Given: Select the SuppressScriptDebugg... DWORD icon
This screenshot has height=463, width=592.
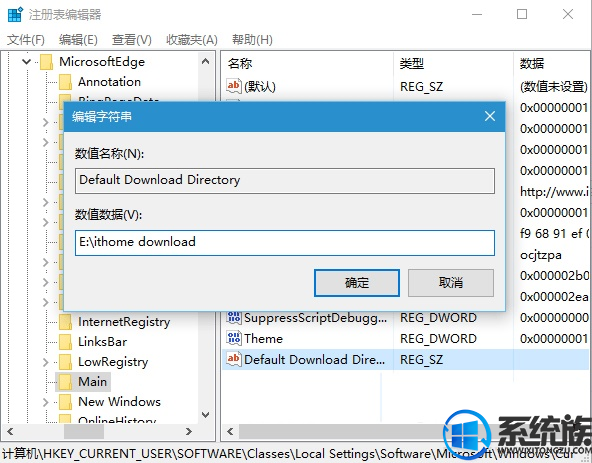Looking at the screenshot, I should point(233,317).
